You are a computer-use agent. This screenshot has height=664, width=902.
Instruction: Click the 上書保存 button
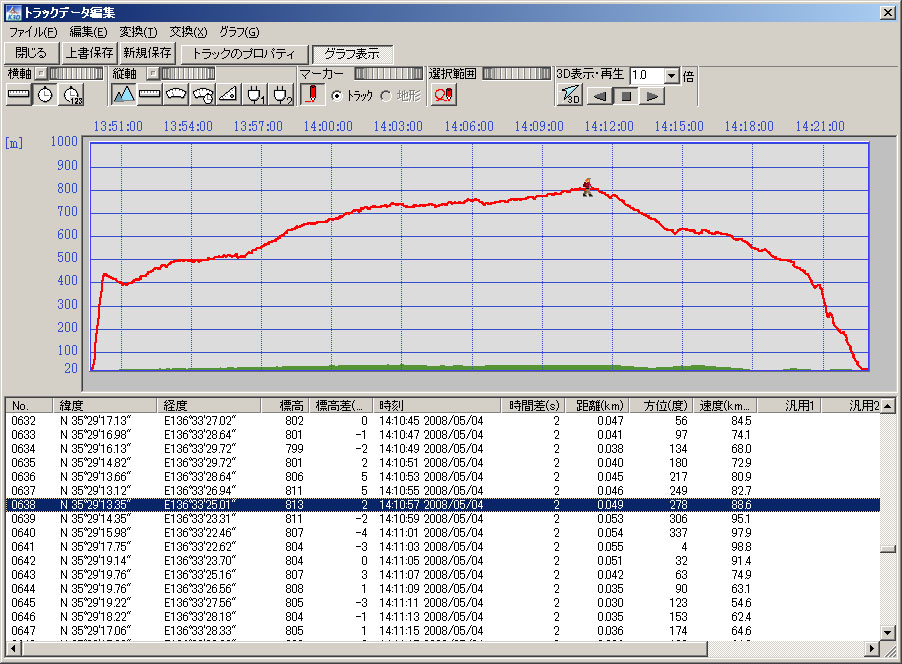(88, 53)
